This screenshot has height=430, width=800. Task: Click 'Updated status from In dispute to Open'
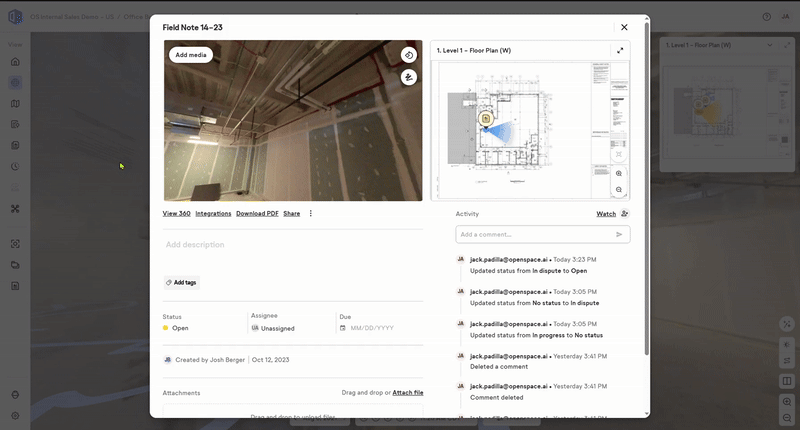pos(529,271)
